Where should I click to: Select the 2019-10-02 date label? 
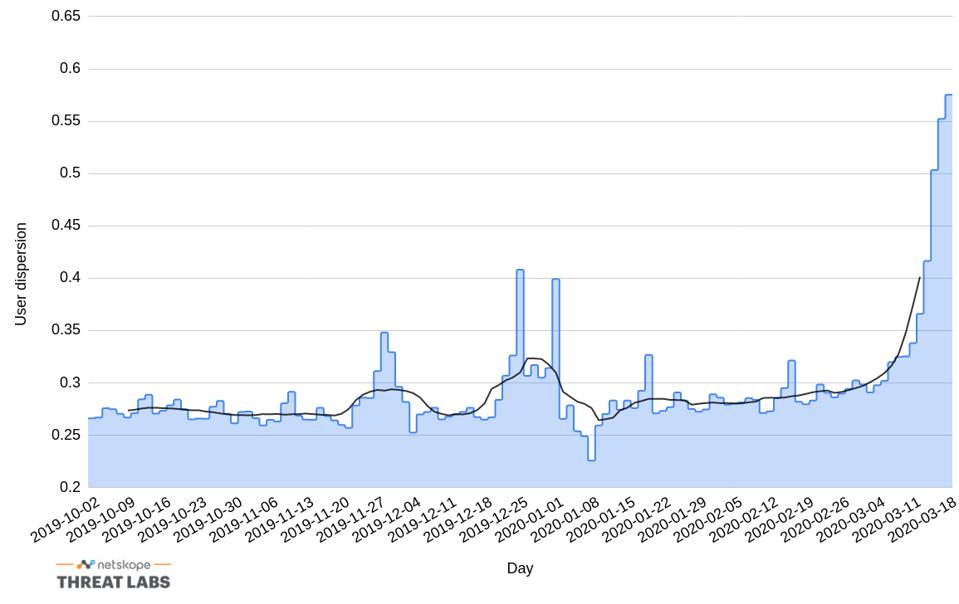coord(66,520)
